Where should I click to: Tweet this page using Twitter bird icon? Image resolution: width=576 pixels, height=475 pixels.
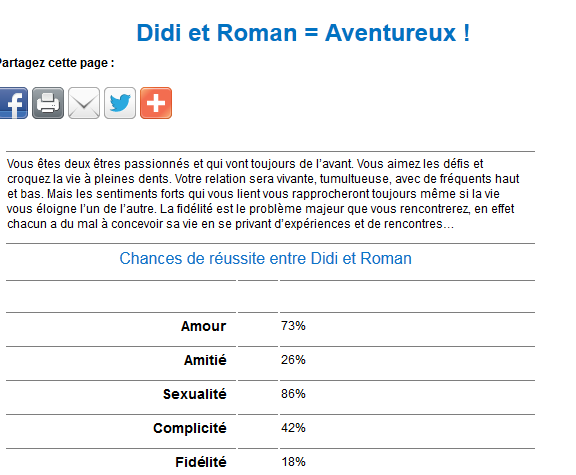[120, 103]
